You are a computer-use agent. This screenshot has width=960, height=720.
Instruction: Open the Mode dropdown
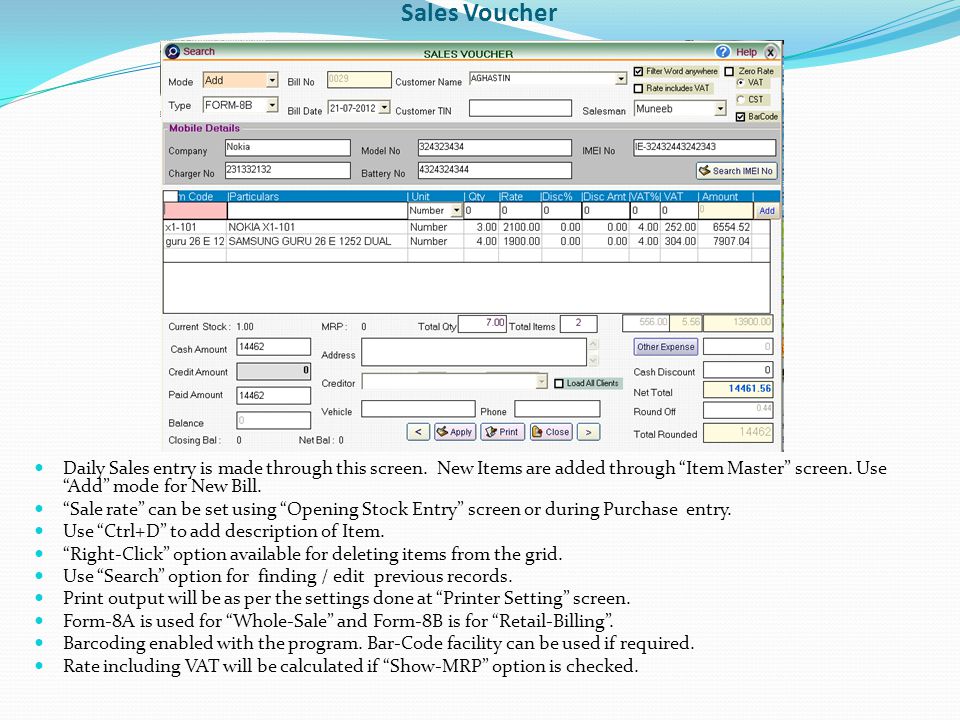(272, 81)
